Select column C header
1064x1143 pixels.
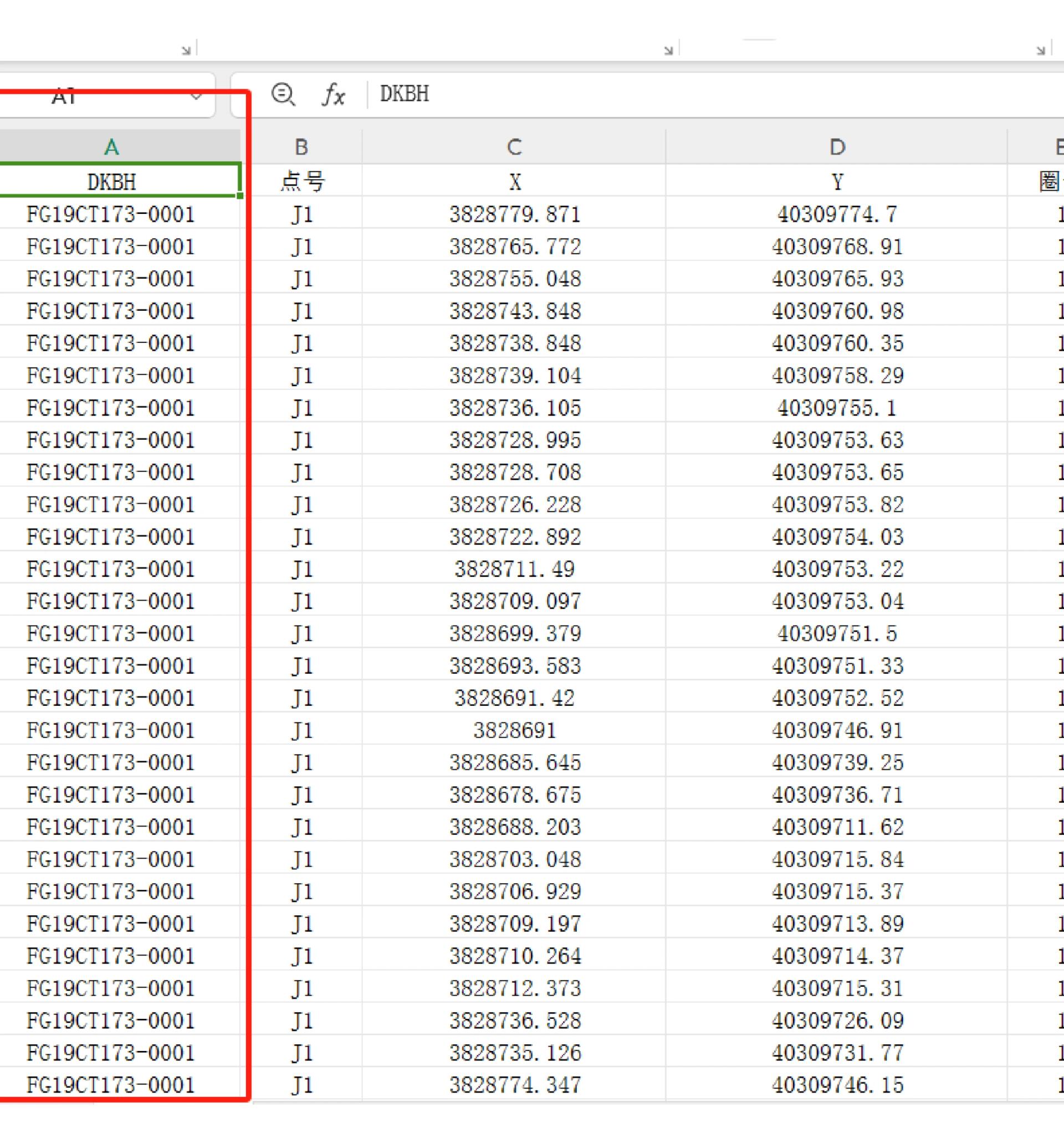pyautogui.click(x=514, y=147)
